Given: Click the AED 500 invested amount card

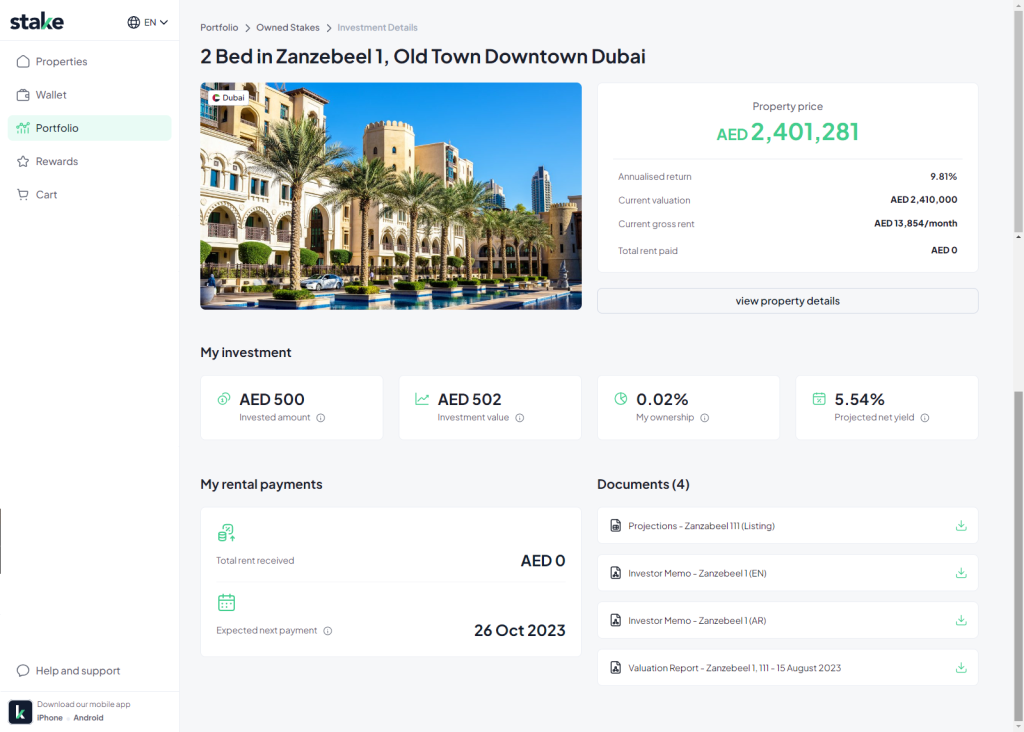Looking at the screenshot, I should click(292, 407).
